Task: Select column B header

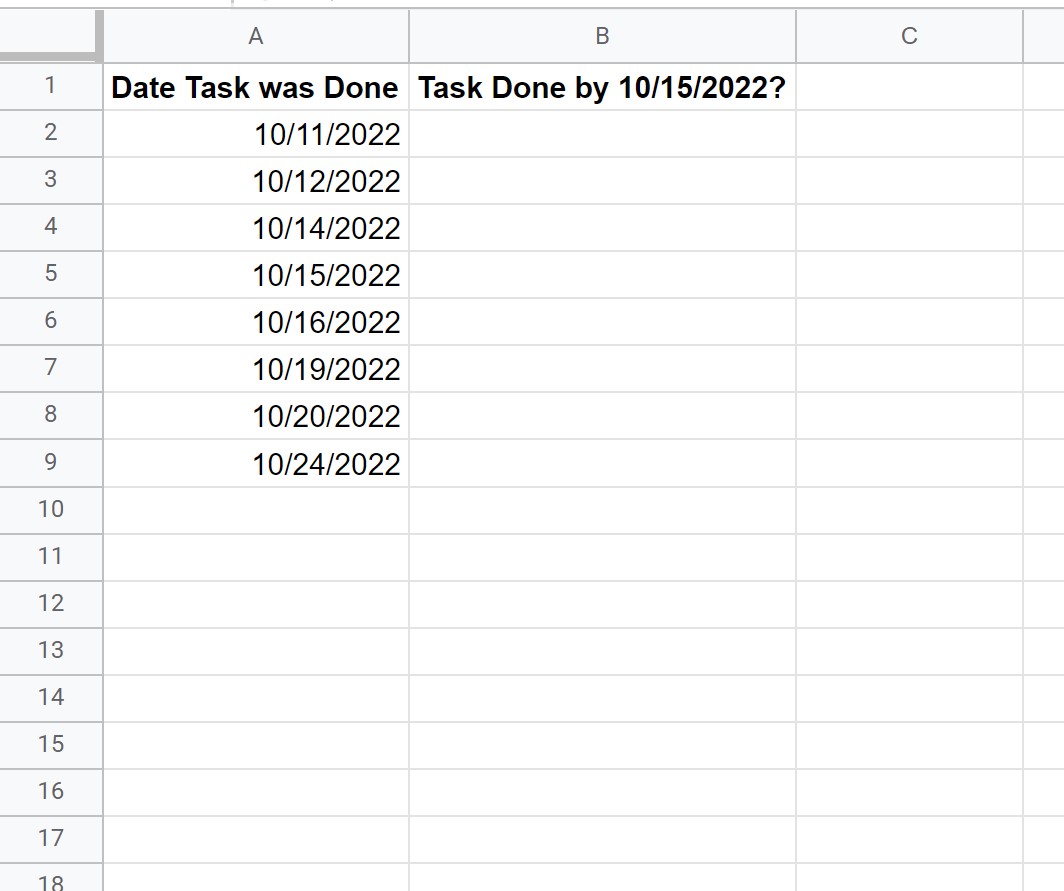Action: pyautogui.click(x=603, y=36)
